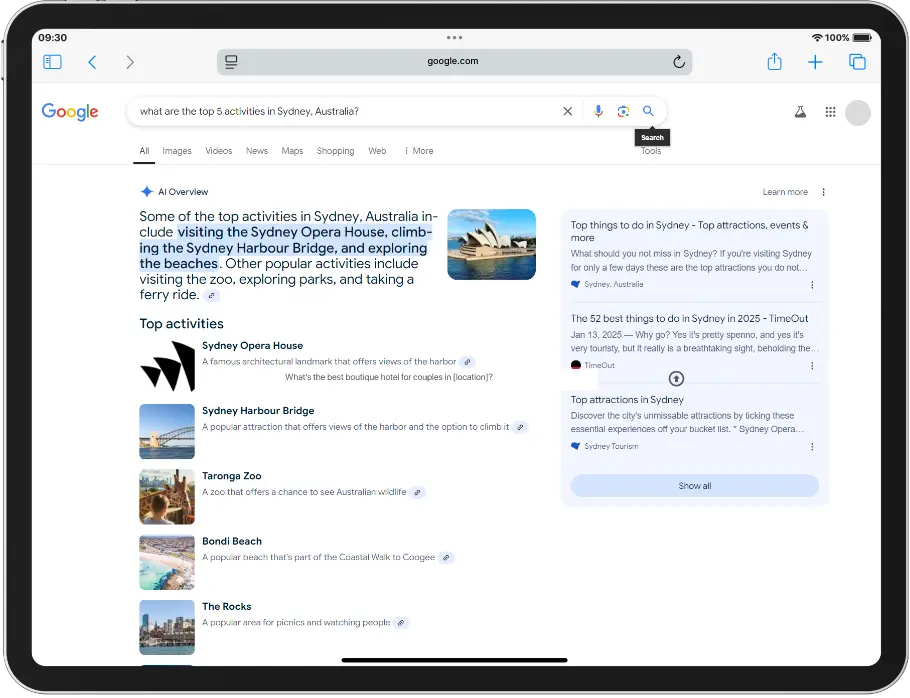Screen dimensions: 910x698
Task: Open the source link for Bondi Beach description
Action: 446,558
